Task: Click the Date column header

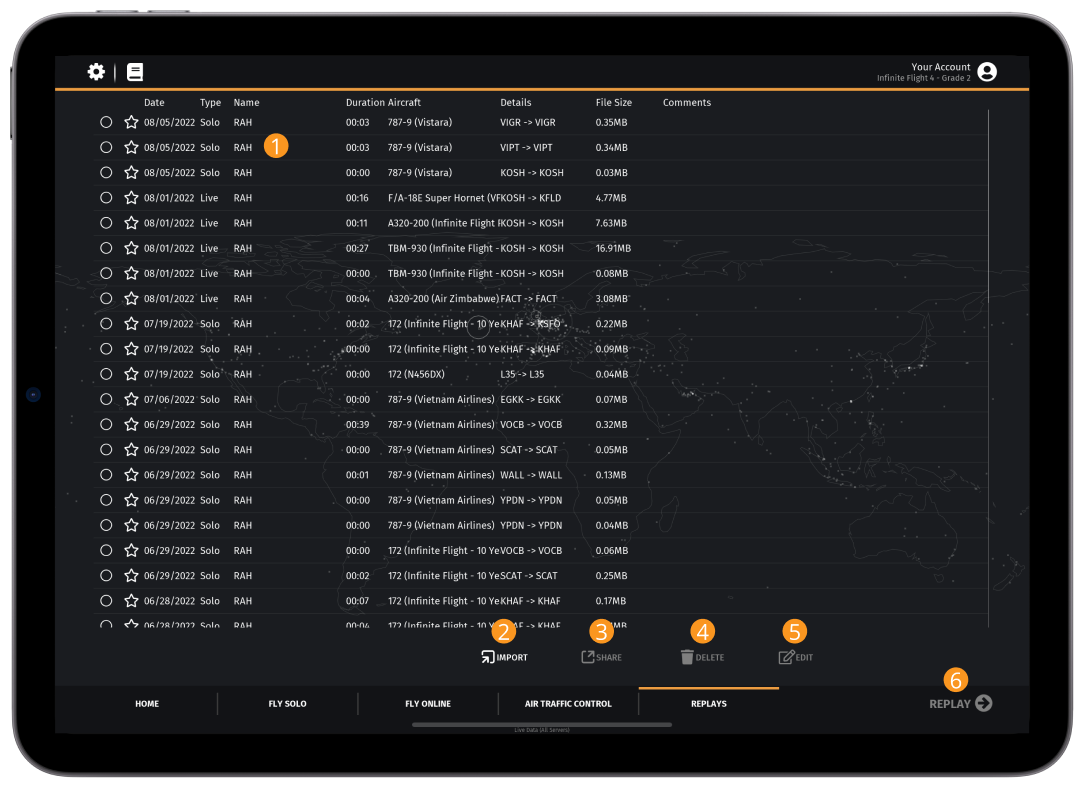Action: [154, 102]
